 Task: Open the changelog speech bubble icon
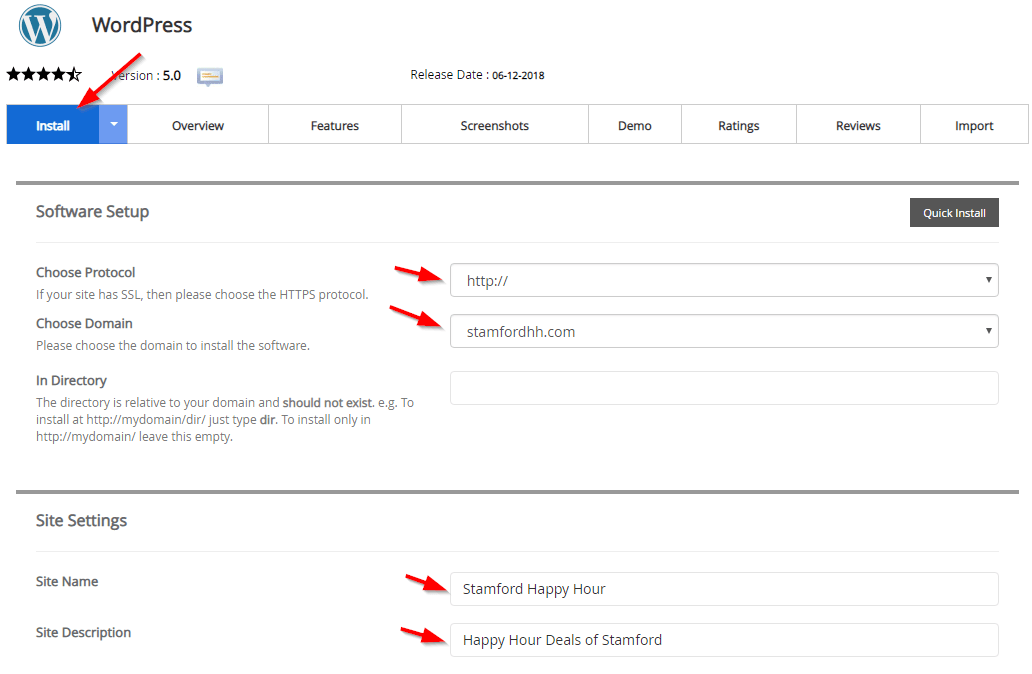[x=210, y=76]
